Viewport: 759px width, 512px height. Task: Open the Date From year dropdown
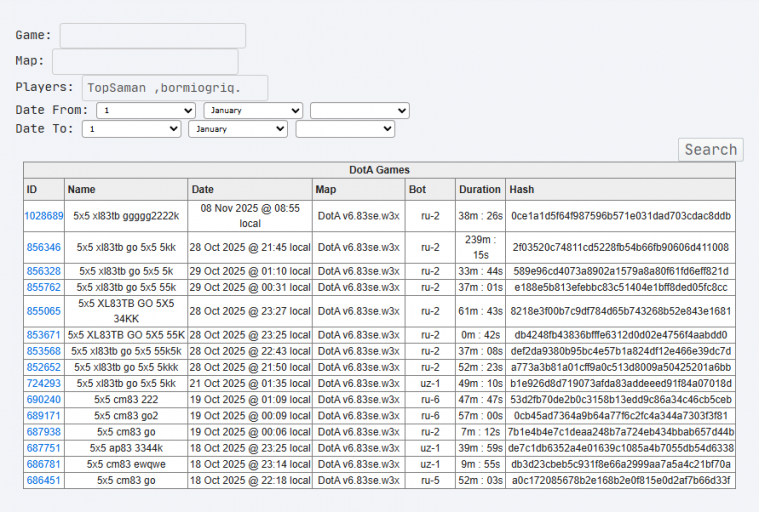coord(360,110)
